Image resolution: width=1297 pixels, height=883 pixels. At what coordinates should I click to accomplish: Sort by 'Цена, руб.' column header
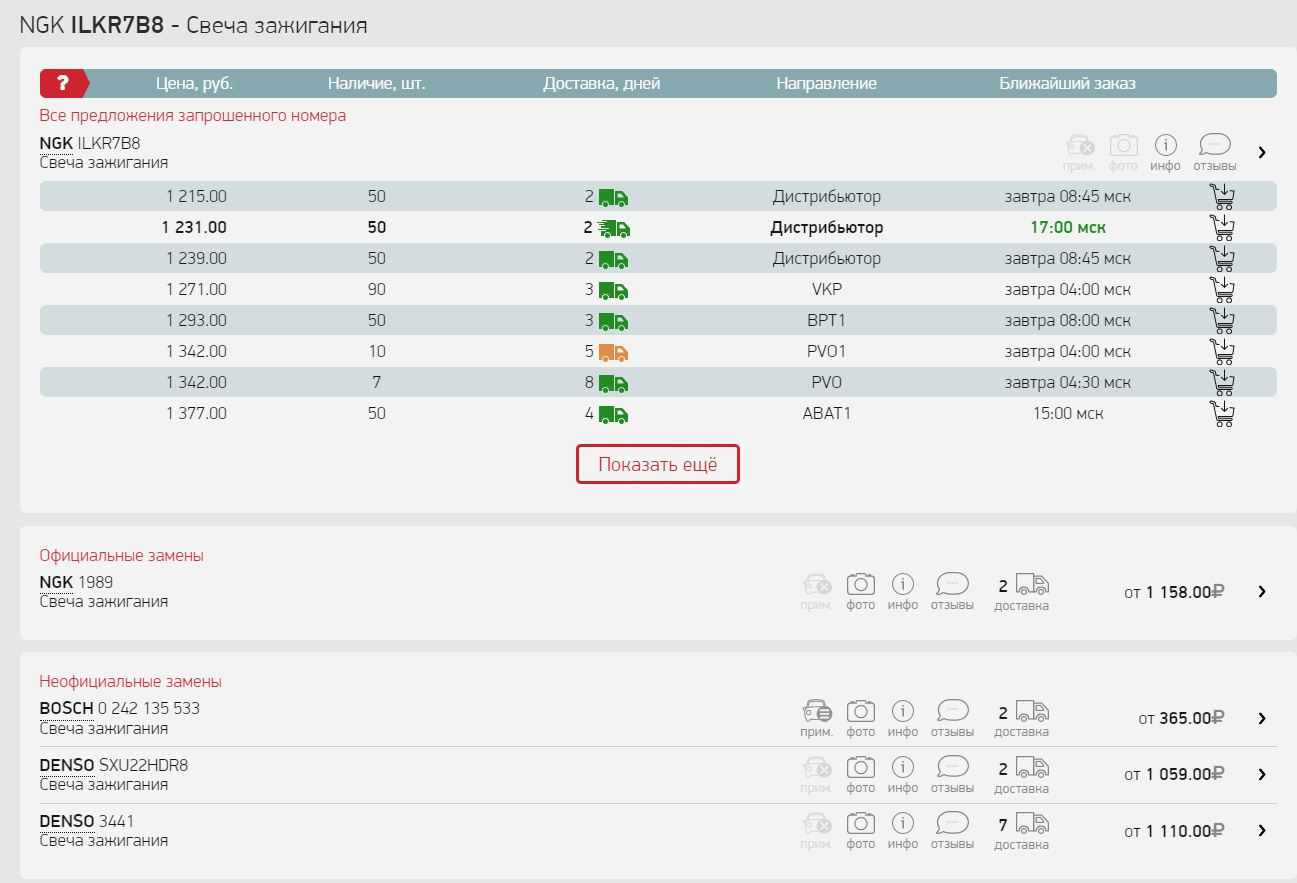coord(194,83)
